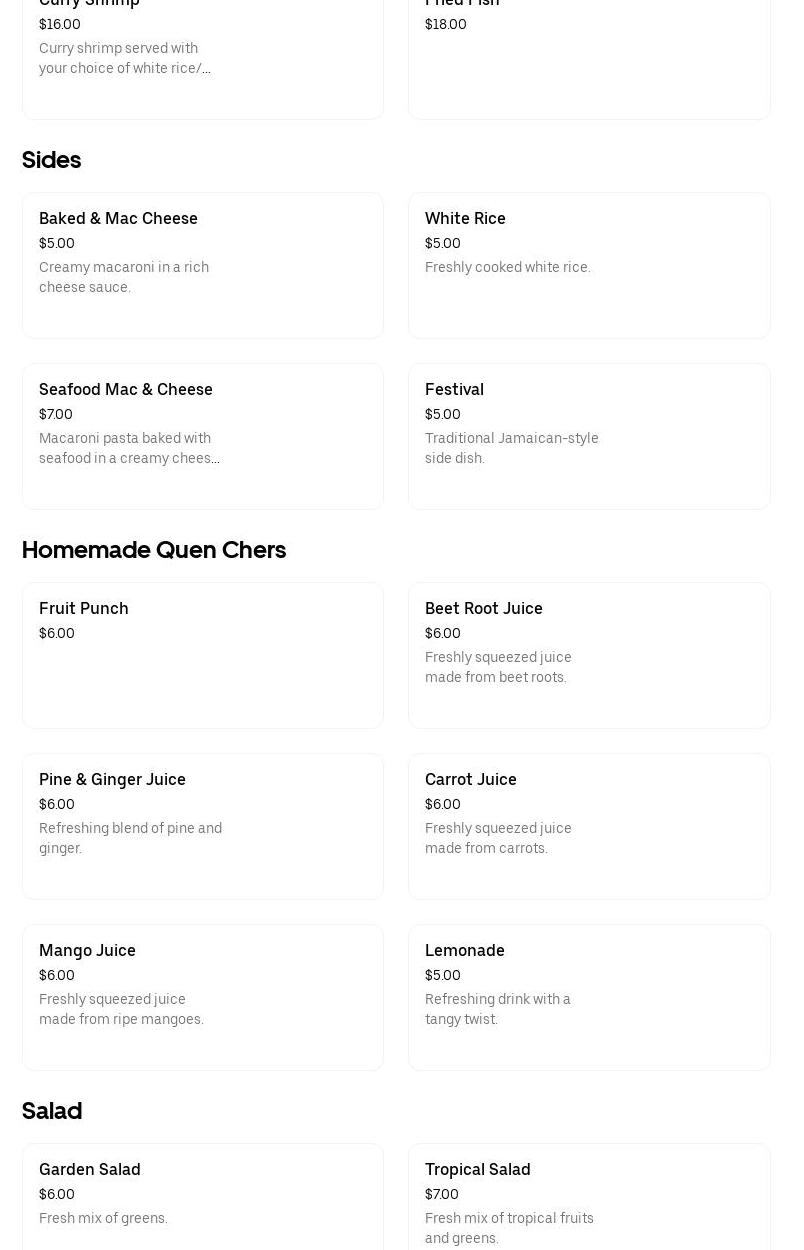Select the Lemonade drink card
804x1250 pixels.
tap(589, 997)
